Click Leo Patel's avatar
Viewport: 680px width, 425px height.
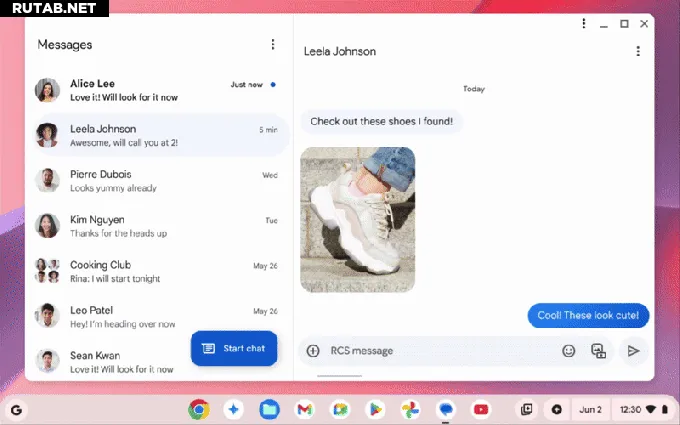(x=47, y=316)
